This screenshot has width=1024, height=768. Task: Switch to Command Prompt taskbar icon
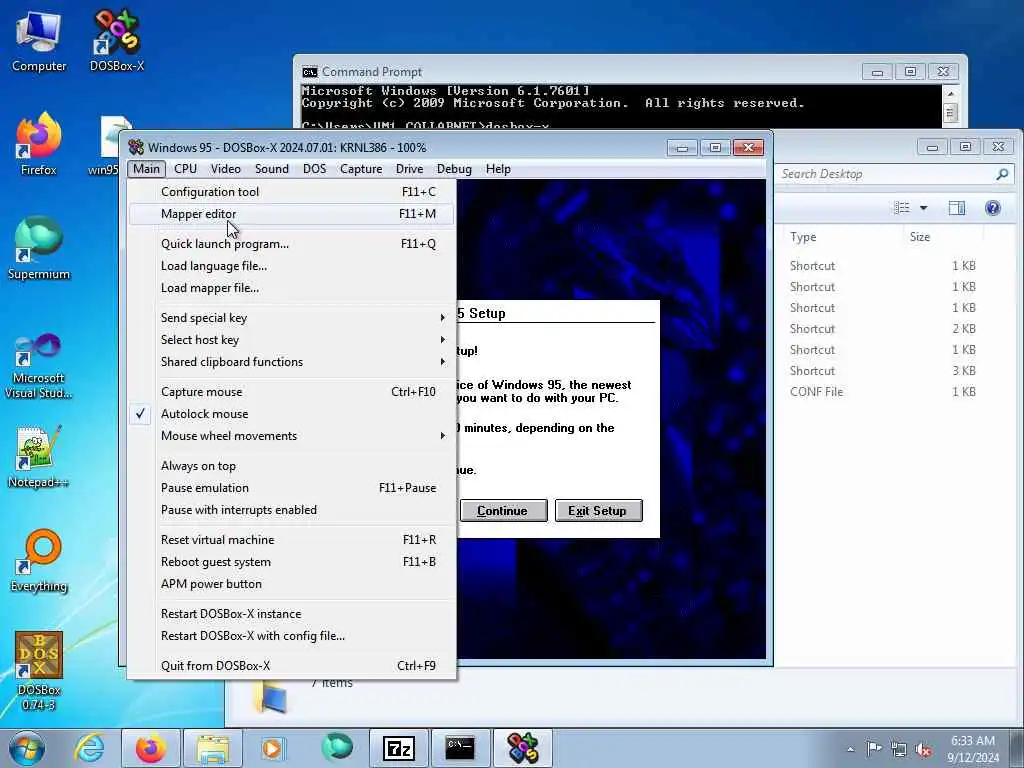point(460,748)
